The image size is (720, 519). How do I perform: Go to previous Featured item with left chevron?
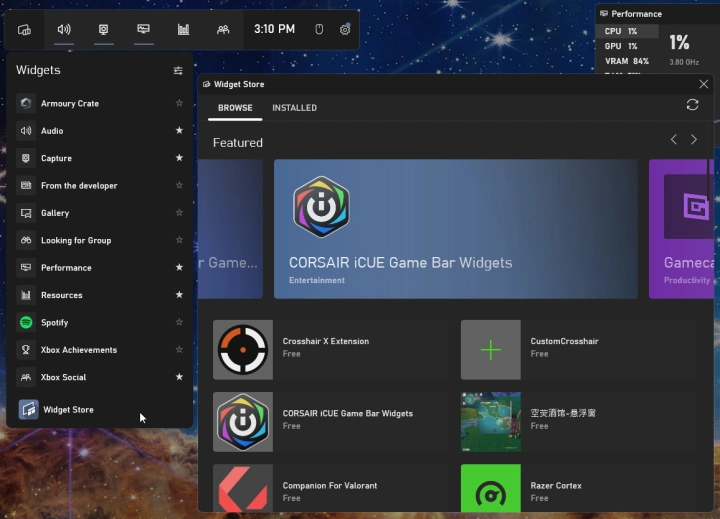point(673,140)
